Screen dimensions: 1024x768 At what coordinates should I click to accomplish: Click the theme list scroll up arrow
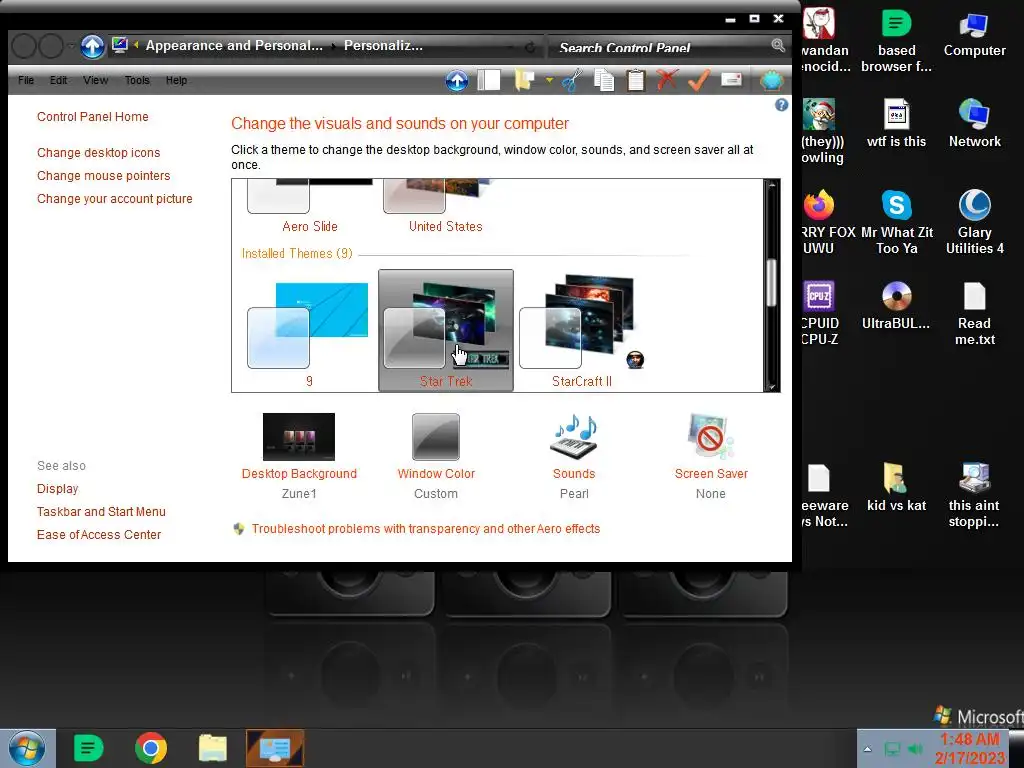point(771,185)
